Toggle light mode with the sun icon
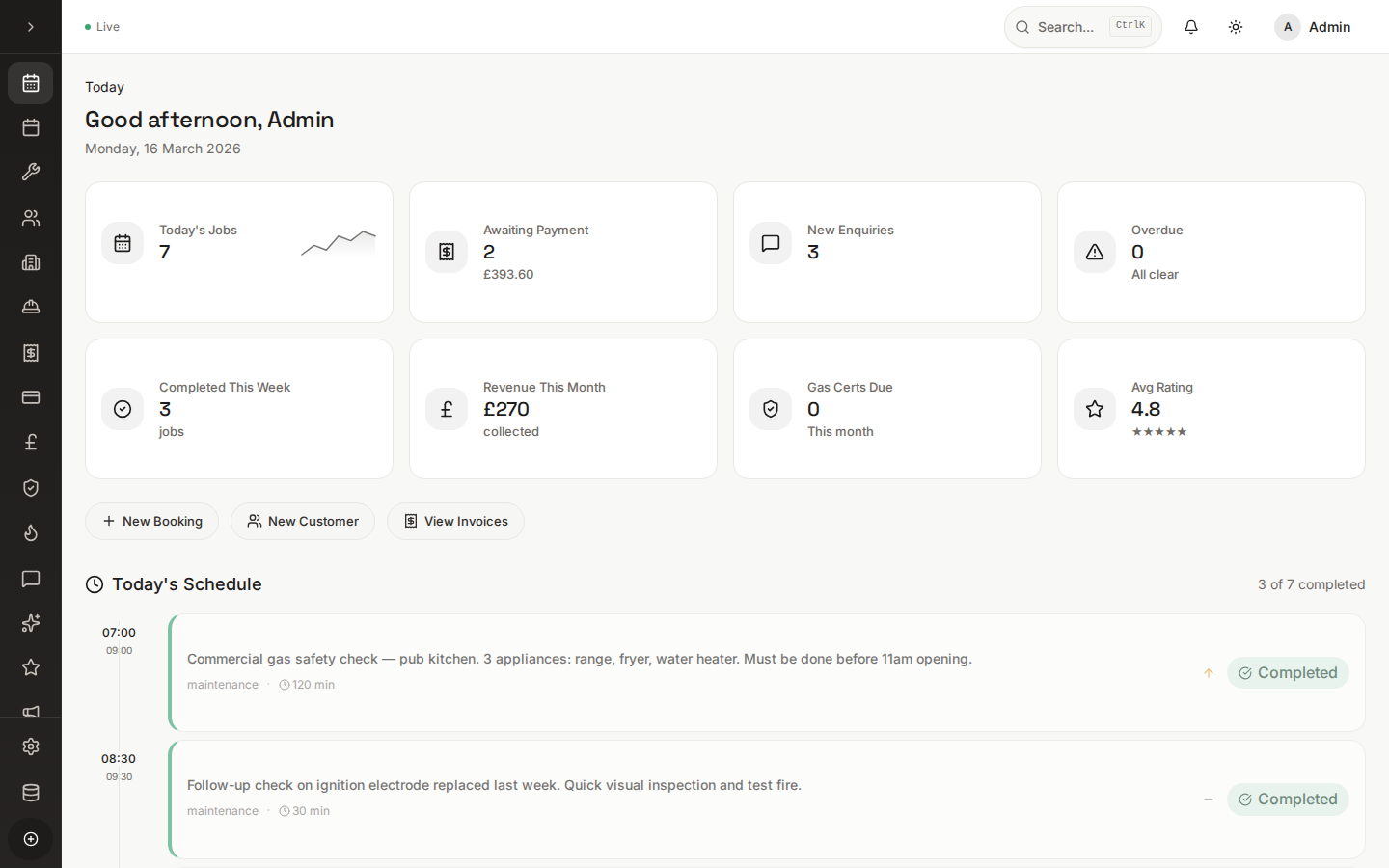 [1235, 26]
